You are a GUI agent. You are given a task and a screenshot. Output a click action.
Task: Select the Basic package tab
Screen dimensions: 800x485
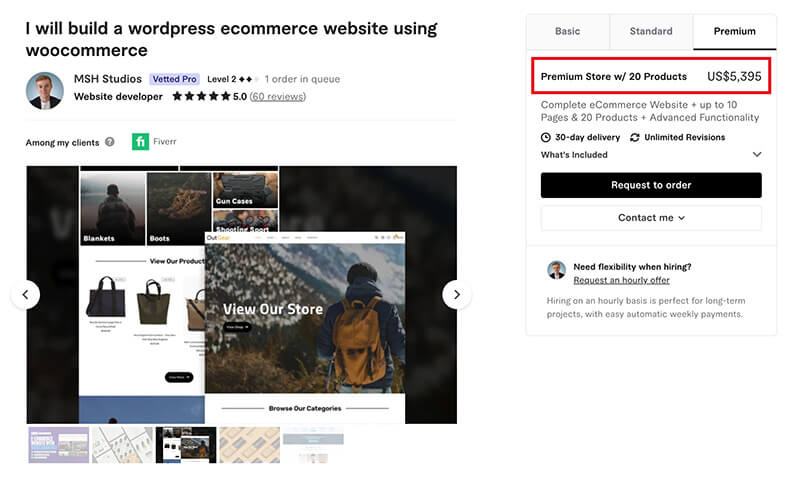(x=568, y=32)
